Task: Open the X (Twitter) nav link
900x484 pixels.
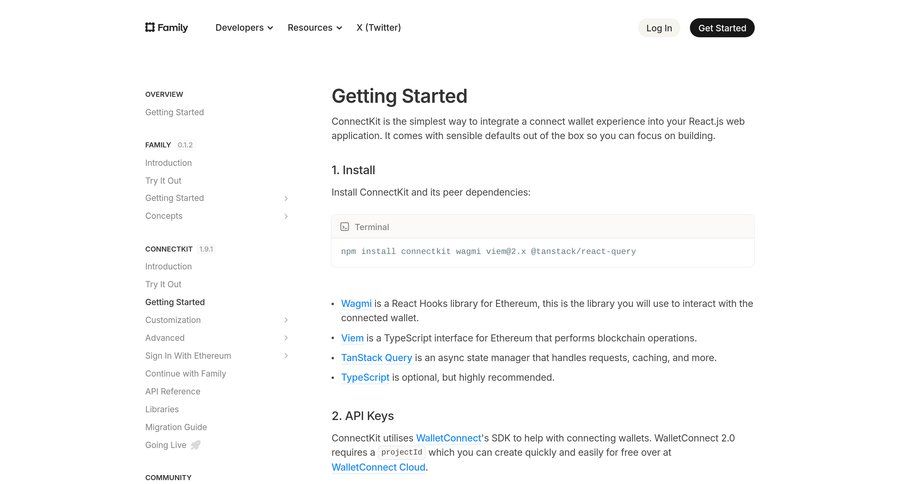Action: (x=378, y=28)
